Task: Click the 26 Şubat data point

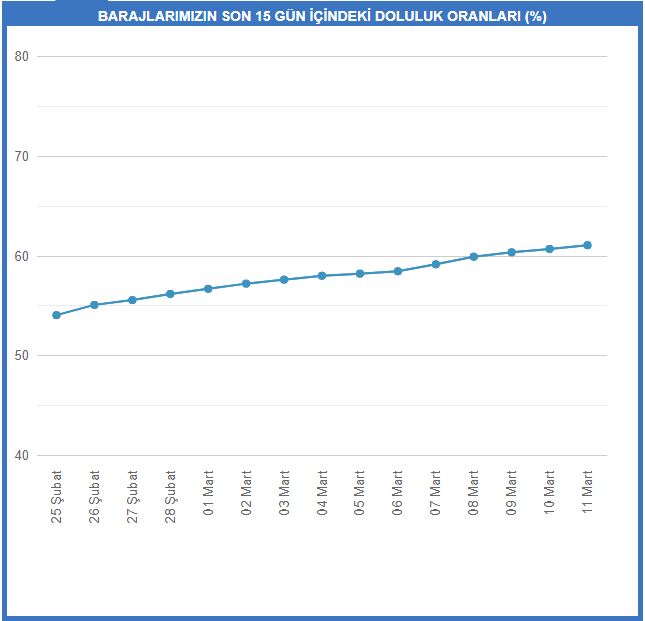Action: (94, 305)
